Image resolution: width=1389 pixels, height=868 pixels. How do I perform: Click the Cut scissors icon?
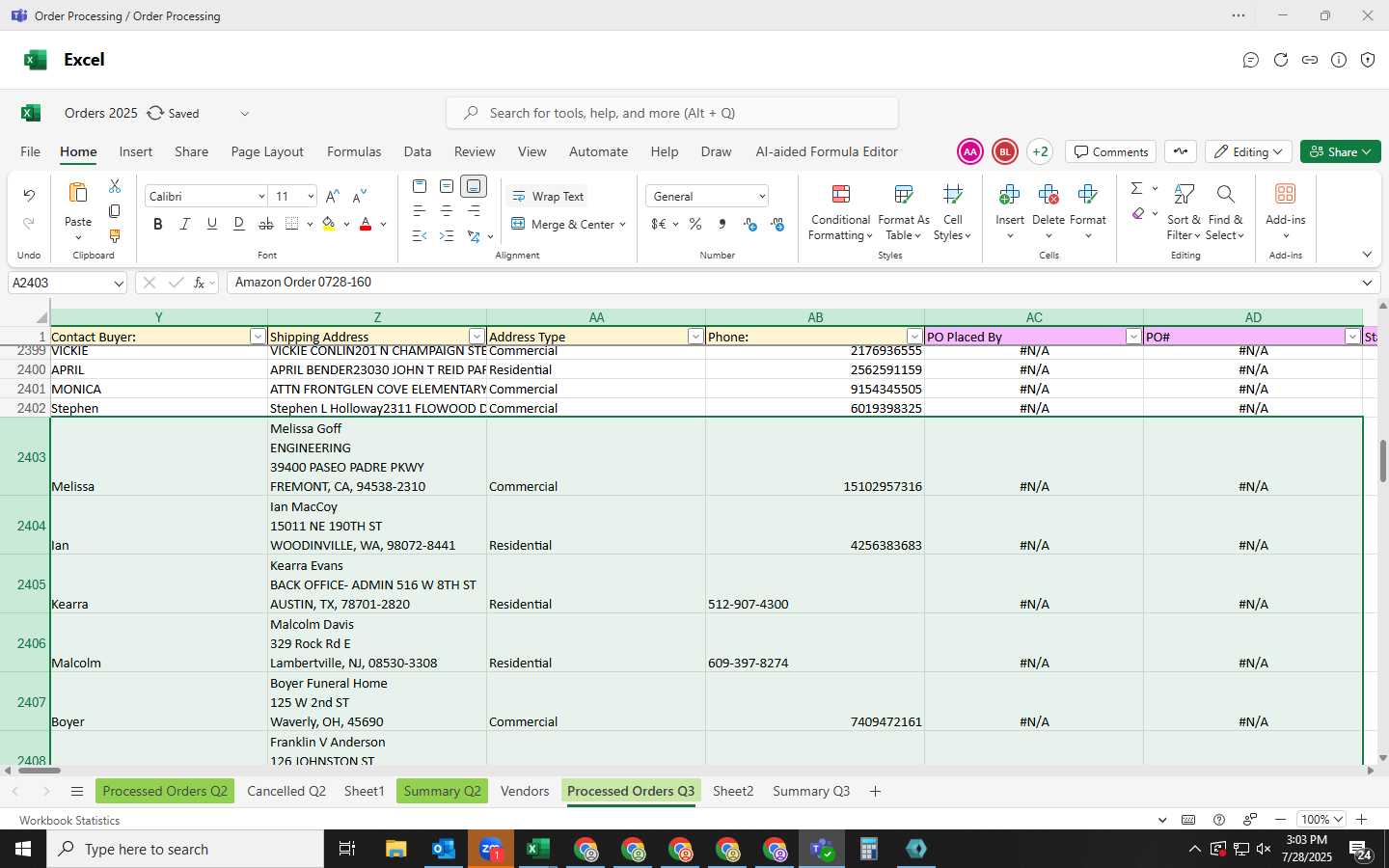(115, 185)
